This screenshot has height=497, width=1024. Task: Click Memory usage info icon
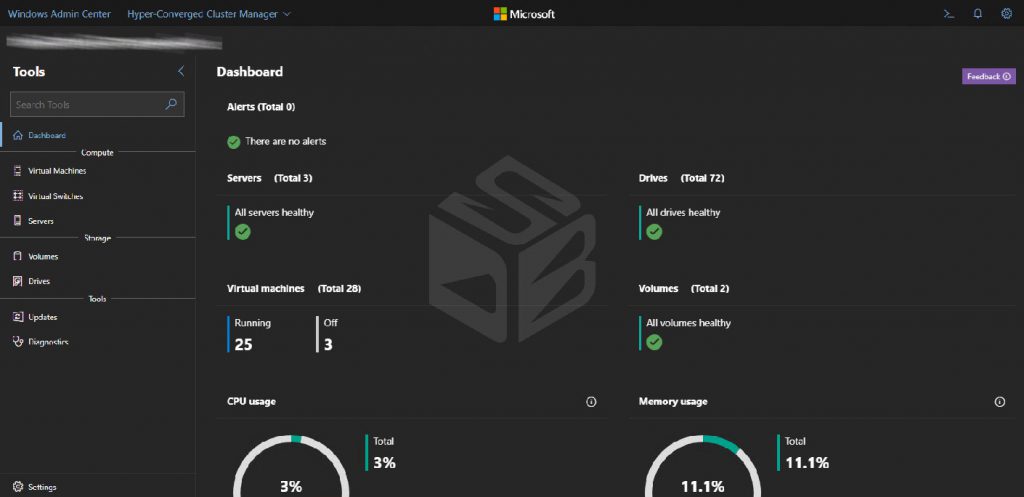(x=999, y=402)
